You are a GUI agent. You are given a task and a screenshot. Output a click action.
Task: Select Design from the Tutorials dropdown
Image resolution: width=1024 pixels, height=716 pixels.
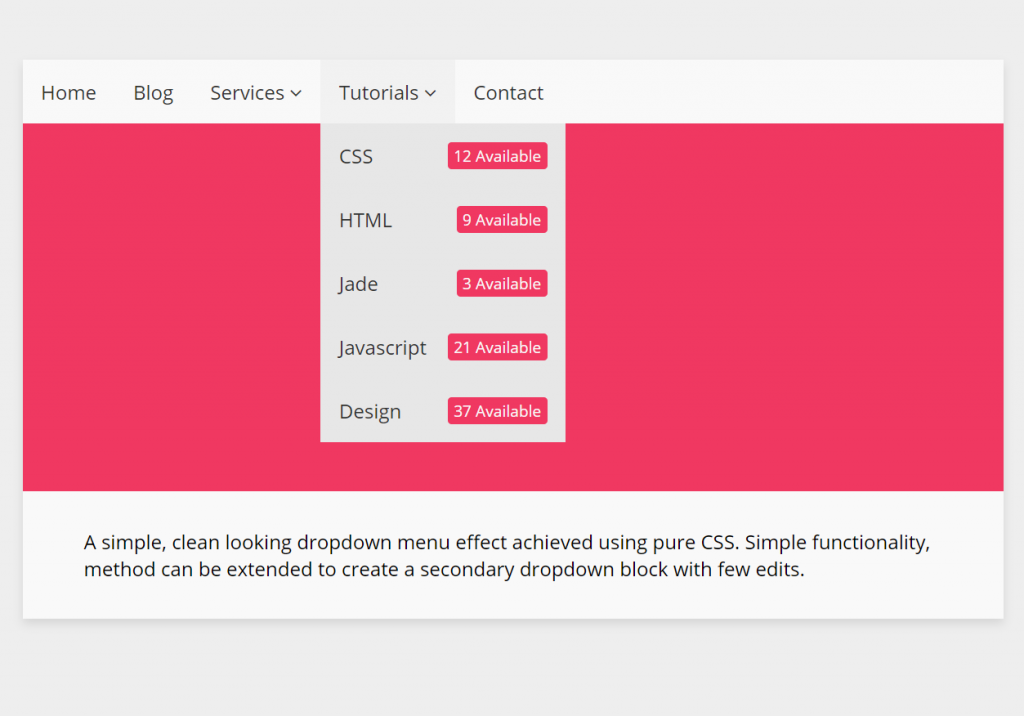[x=370, y=411]
